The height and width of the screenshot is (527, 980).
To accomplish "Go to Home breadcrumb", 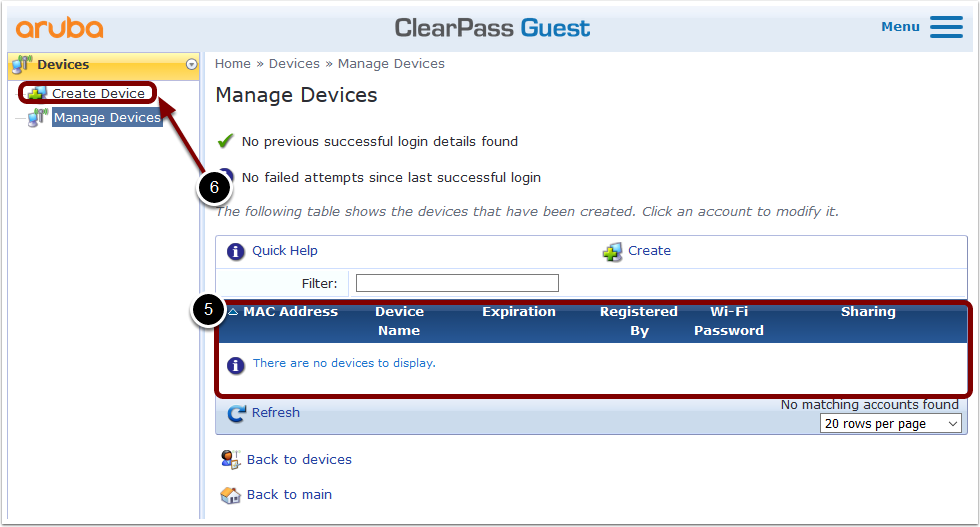I will coord(232,64).
